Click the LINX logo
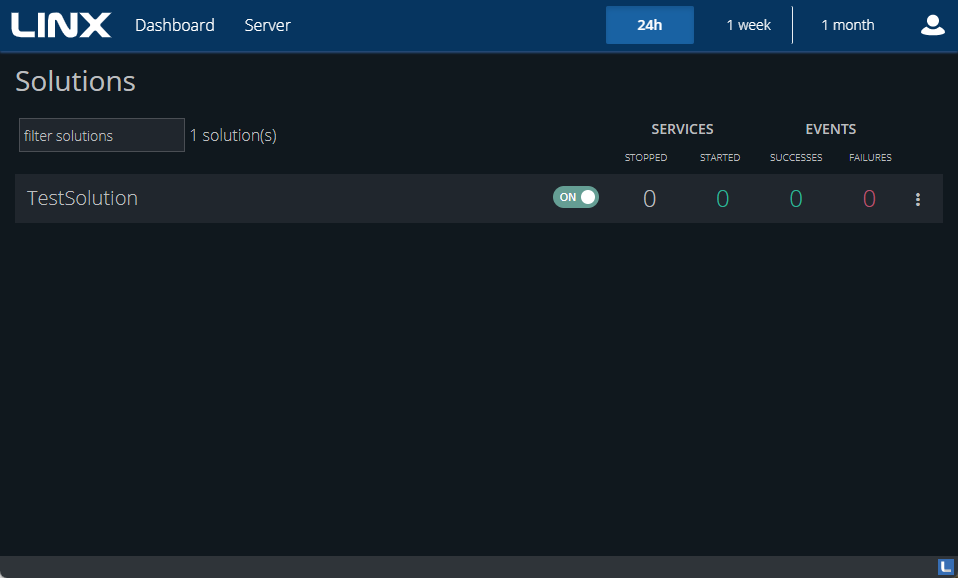 tap(61, 25)
